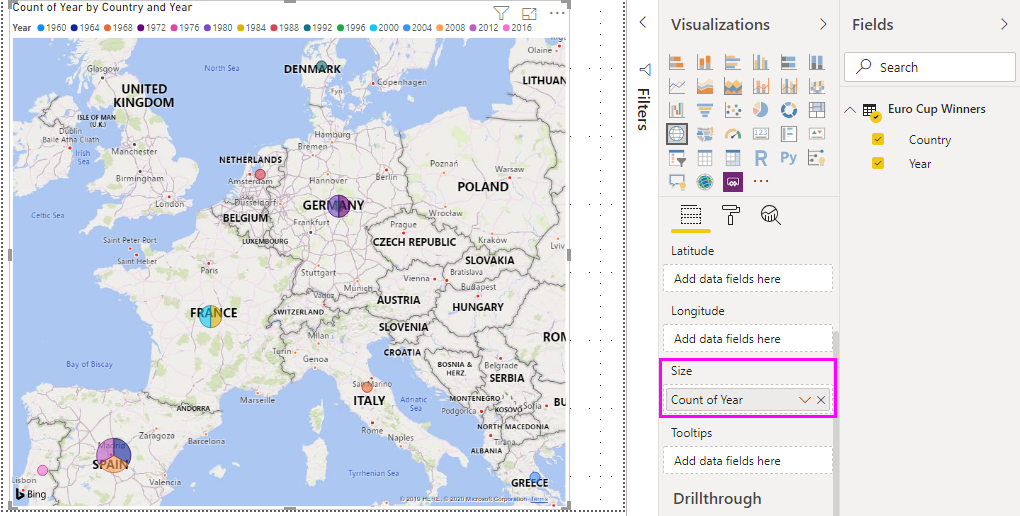Switch to the Fields well tab
Screen dimensions: 1020x516
(690, 215)
